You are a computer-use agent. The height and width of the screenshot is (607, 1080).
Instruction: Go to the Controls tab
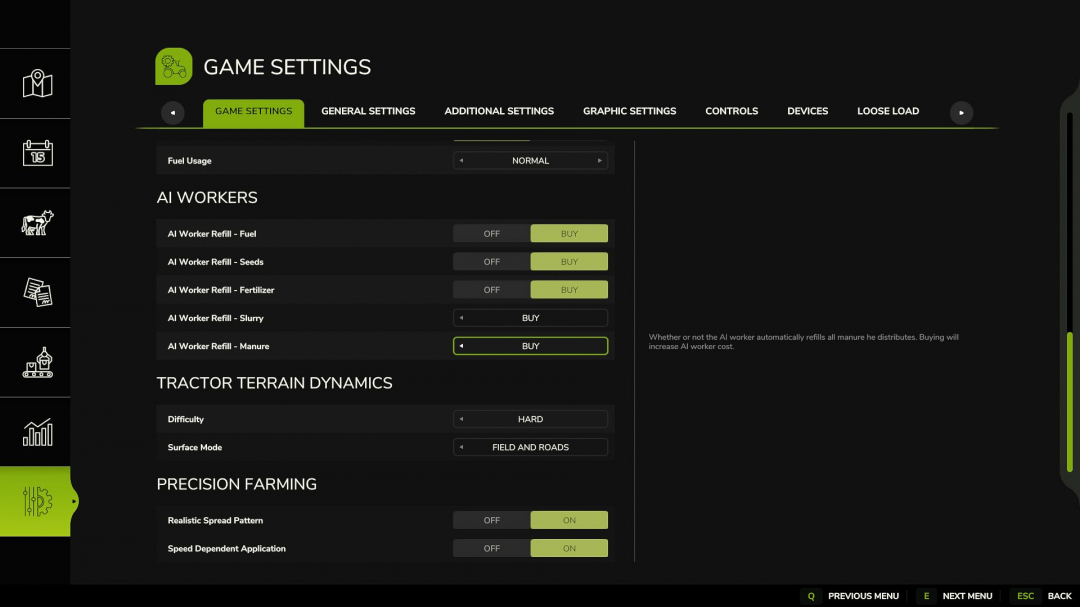pos(731,111)
